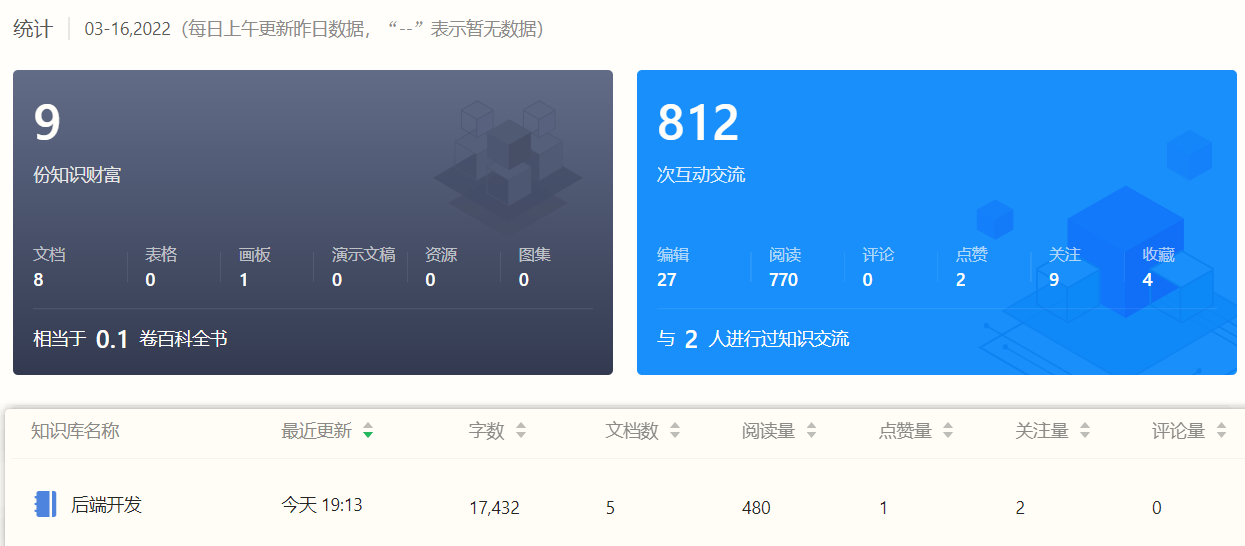Open the 后端开发 knowledge base
This screenshot has width=1245, height=546.
point(106,505)
